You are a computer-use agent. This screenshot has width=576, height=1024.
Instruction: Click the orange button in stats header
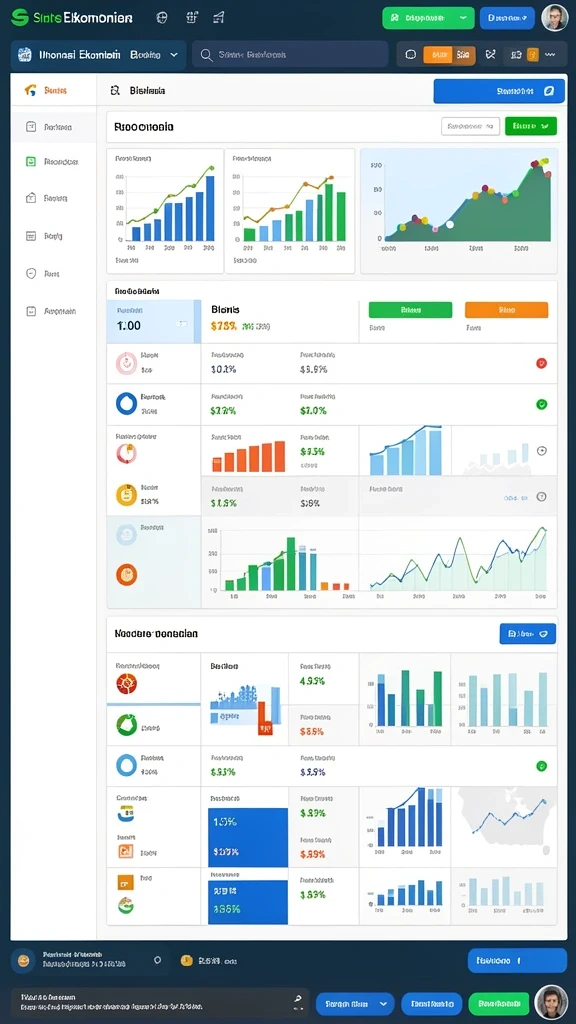[506, 310]
